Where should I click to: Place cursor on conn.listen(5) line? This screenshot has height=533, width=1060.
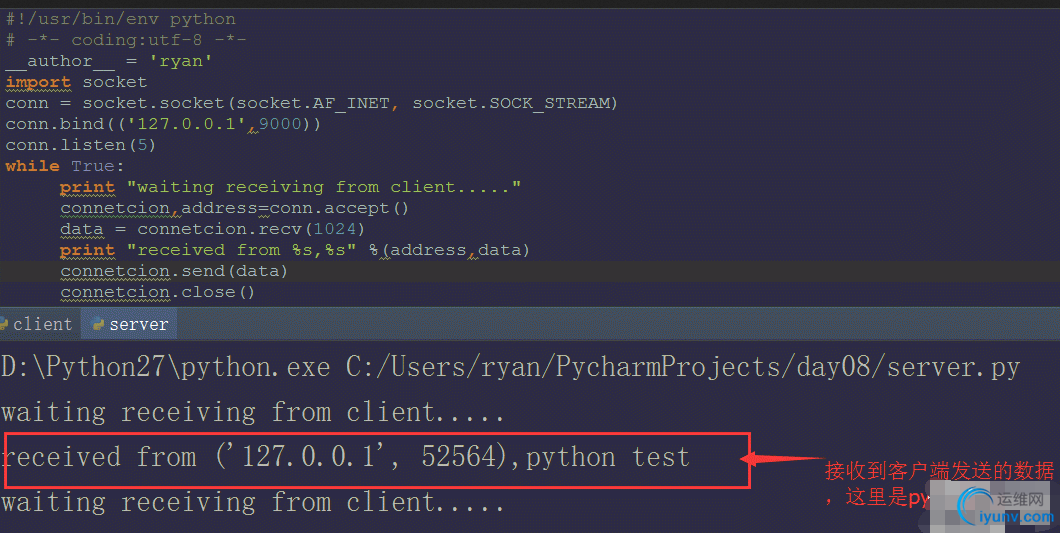tap(80, 145)
